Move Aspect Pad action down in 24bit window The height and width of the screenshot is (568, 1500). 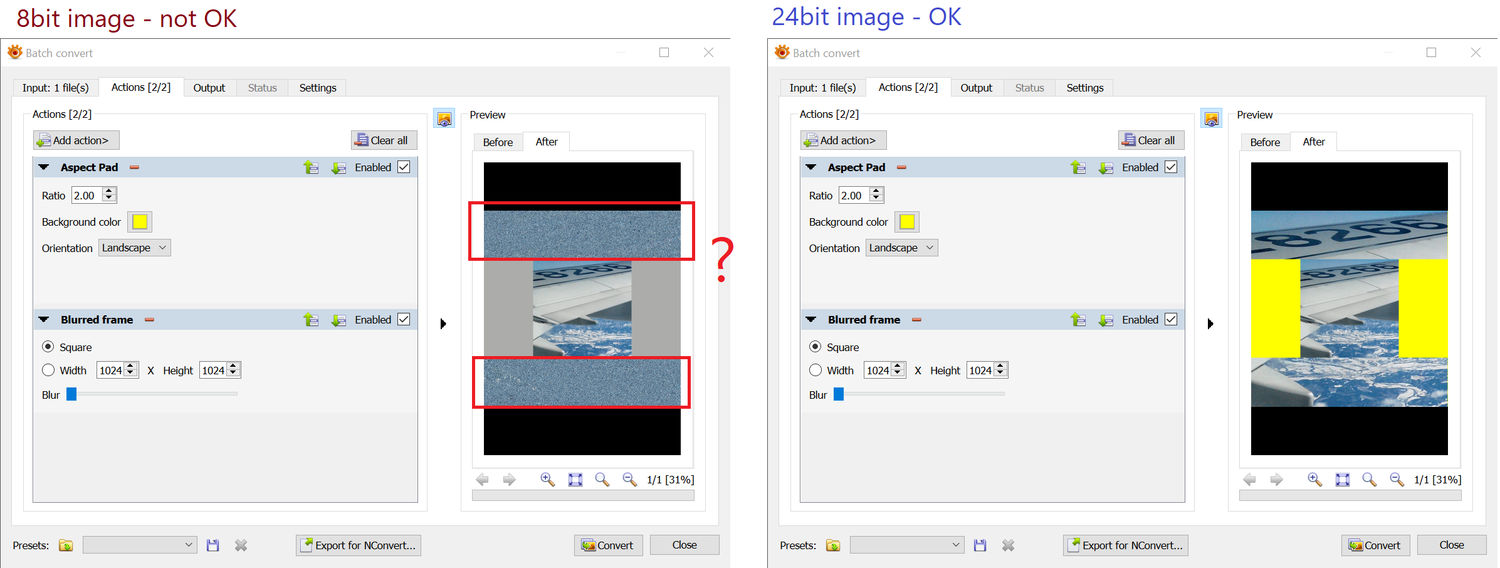(1106, 168)
